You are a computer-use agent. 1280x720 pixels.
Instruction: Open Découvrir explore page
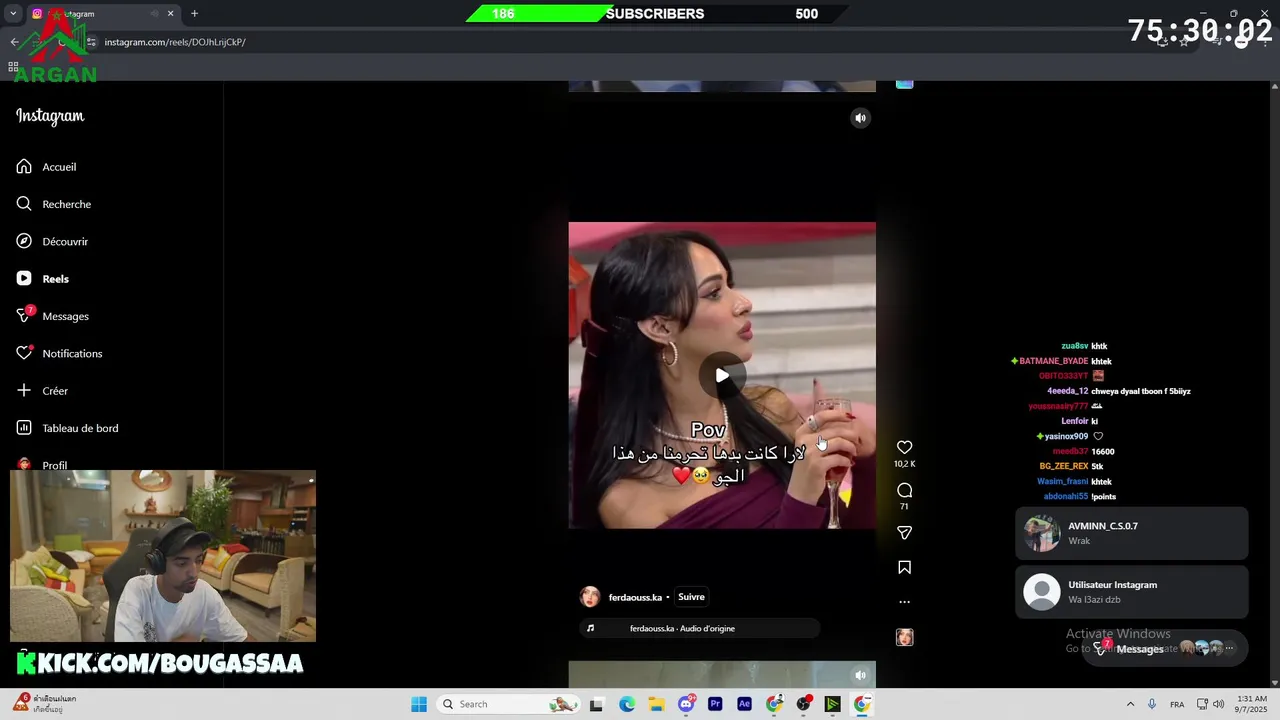click(52, 241)
